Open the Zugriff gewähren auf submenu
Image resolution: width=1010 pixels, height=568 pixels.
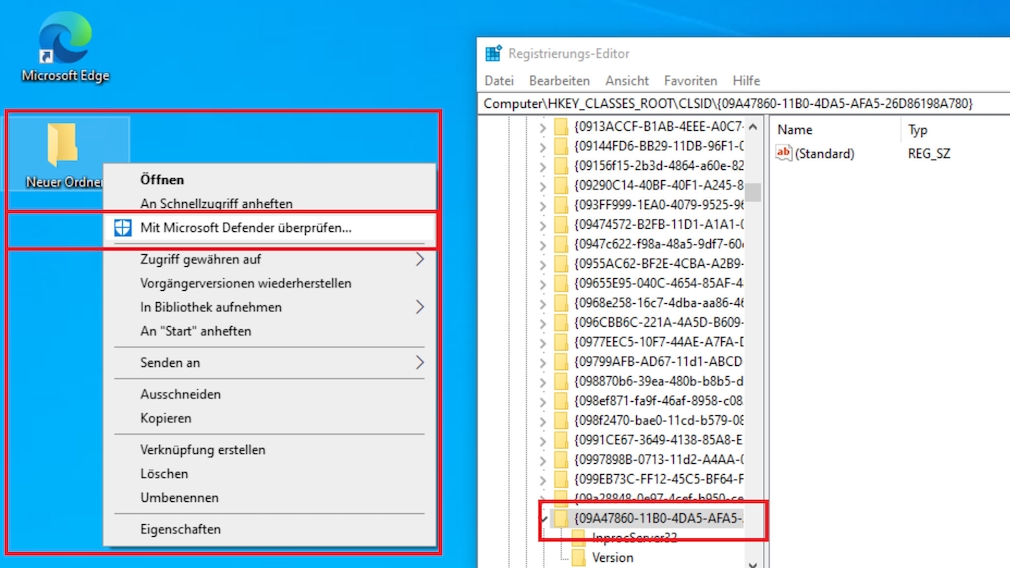[x=270, y=259]
